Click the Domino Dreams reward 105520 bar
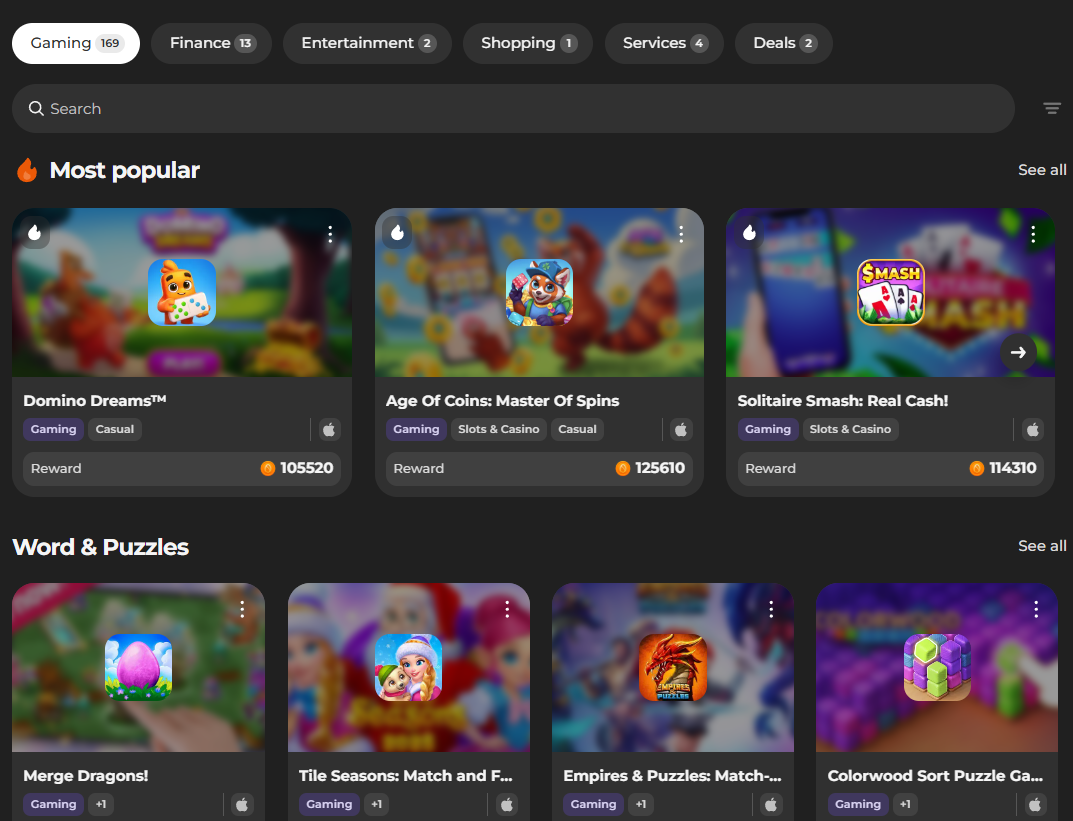This screenshot has width=1073, height=821. pos(182,469)
